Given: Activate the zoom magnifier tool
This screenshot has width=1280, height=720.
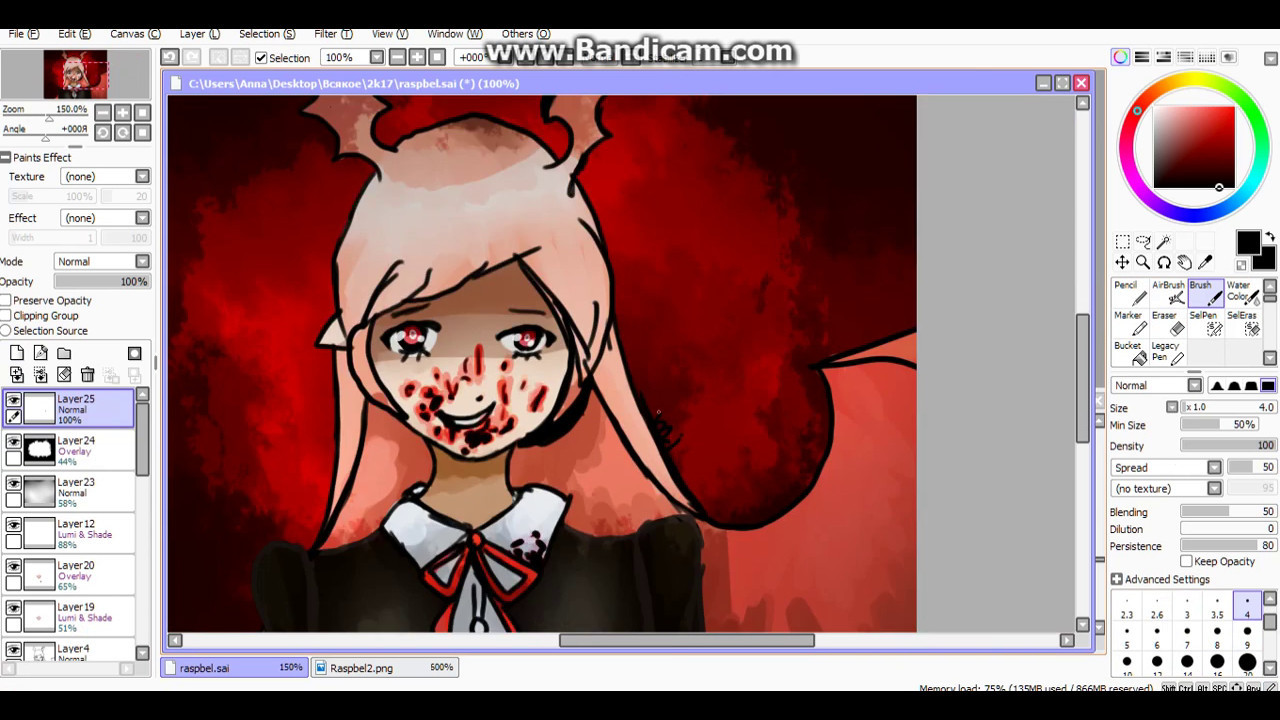Looking at the screenshot, I should 1143,263.
